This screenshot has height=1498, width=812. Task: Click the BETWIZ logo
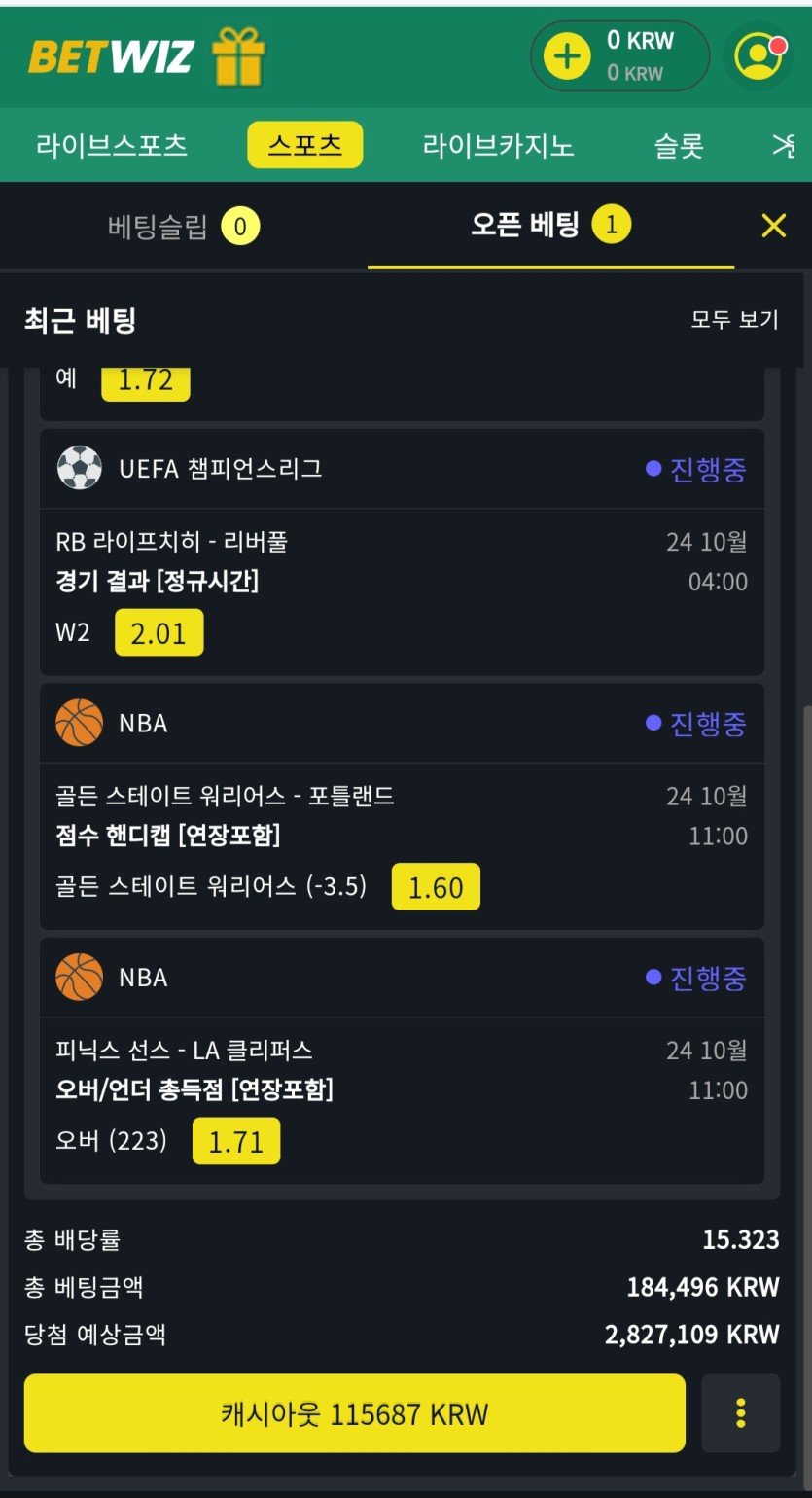tap(111, 56)
